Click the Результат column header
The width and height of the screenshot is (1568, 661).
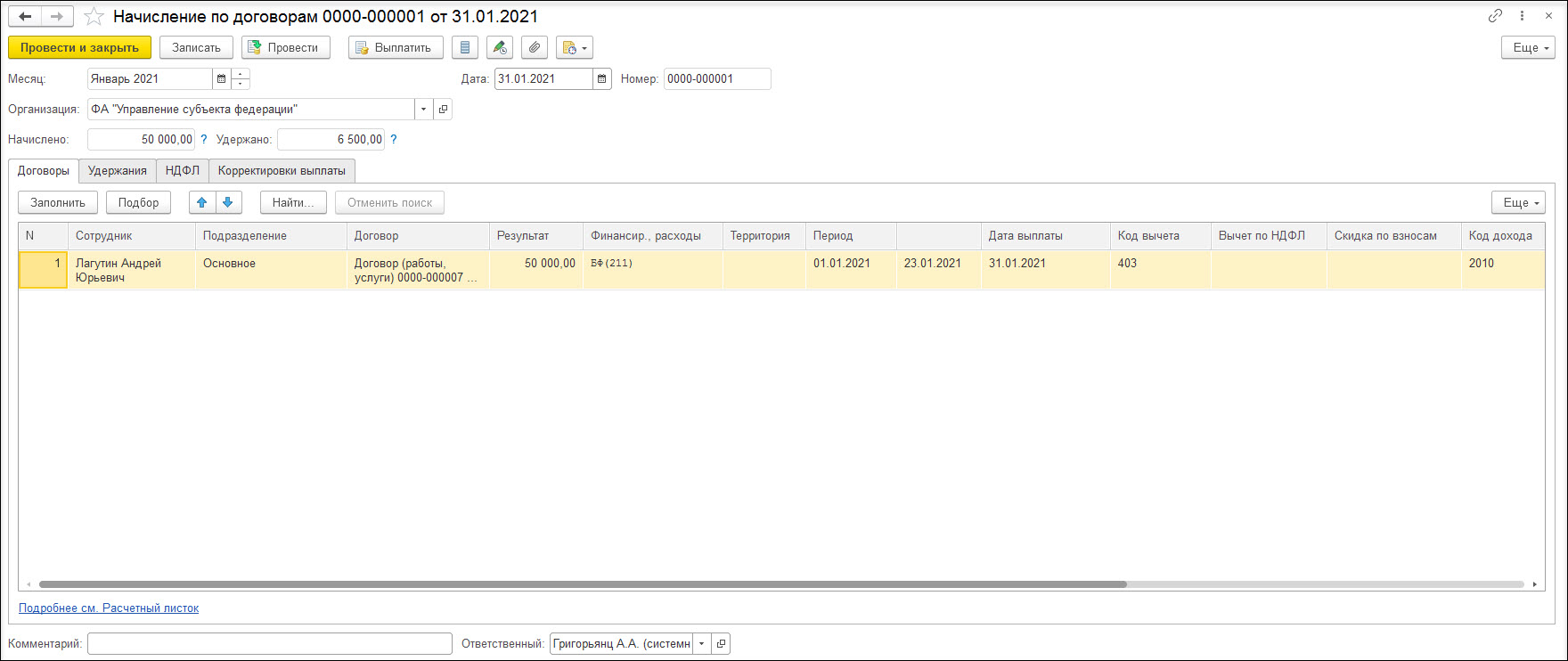click(536, 236)
